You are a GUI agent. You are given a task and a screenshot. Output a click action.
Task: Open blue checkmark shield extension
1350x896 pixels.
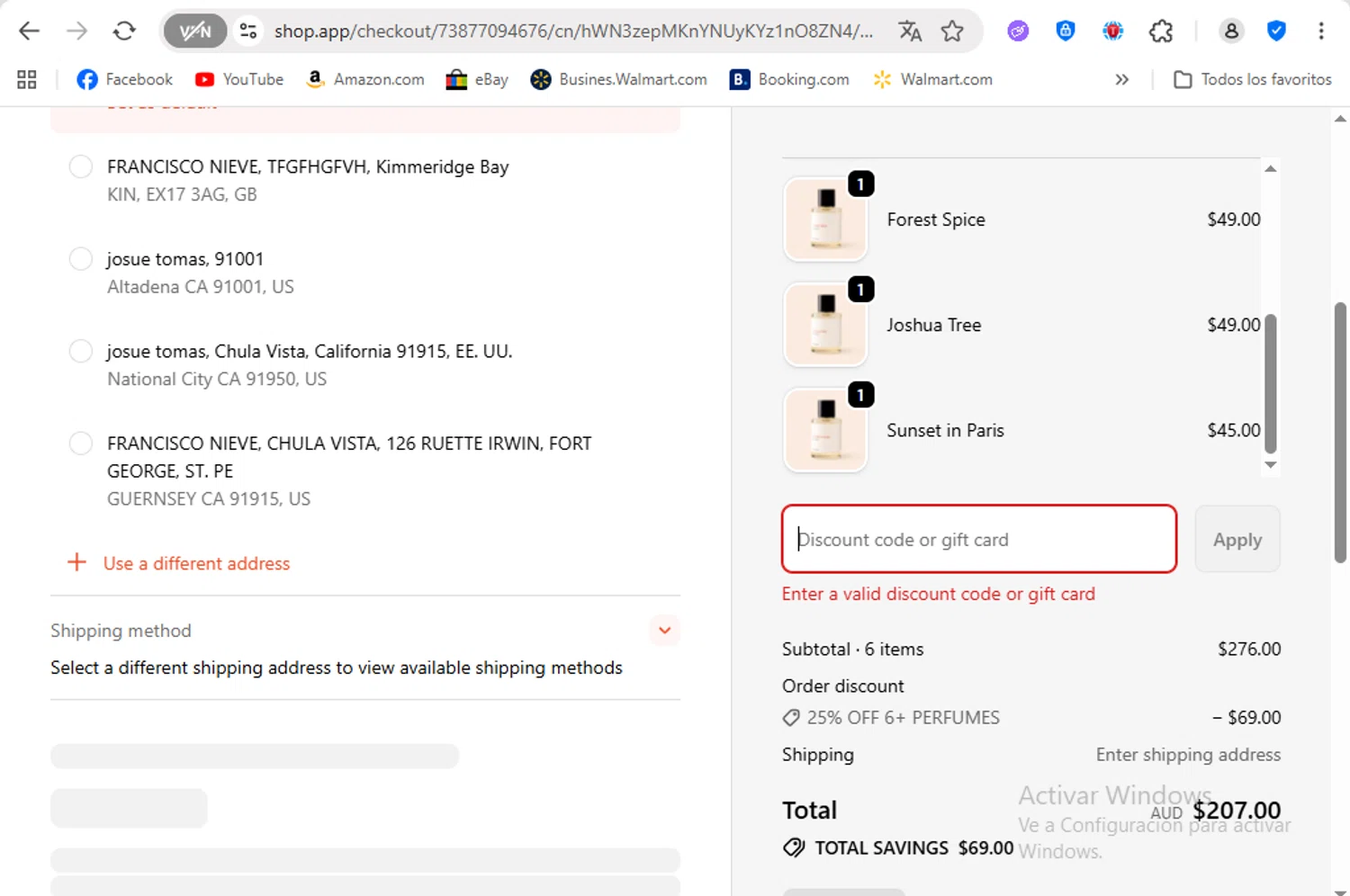coord(1276,31)
